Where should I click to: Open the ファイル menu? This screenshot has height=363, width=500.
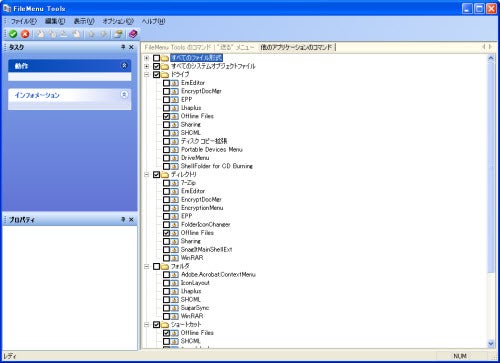tap(24, 22)
